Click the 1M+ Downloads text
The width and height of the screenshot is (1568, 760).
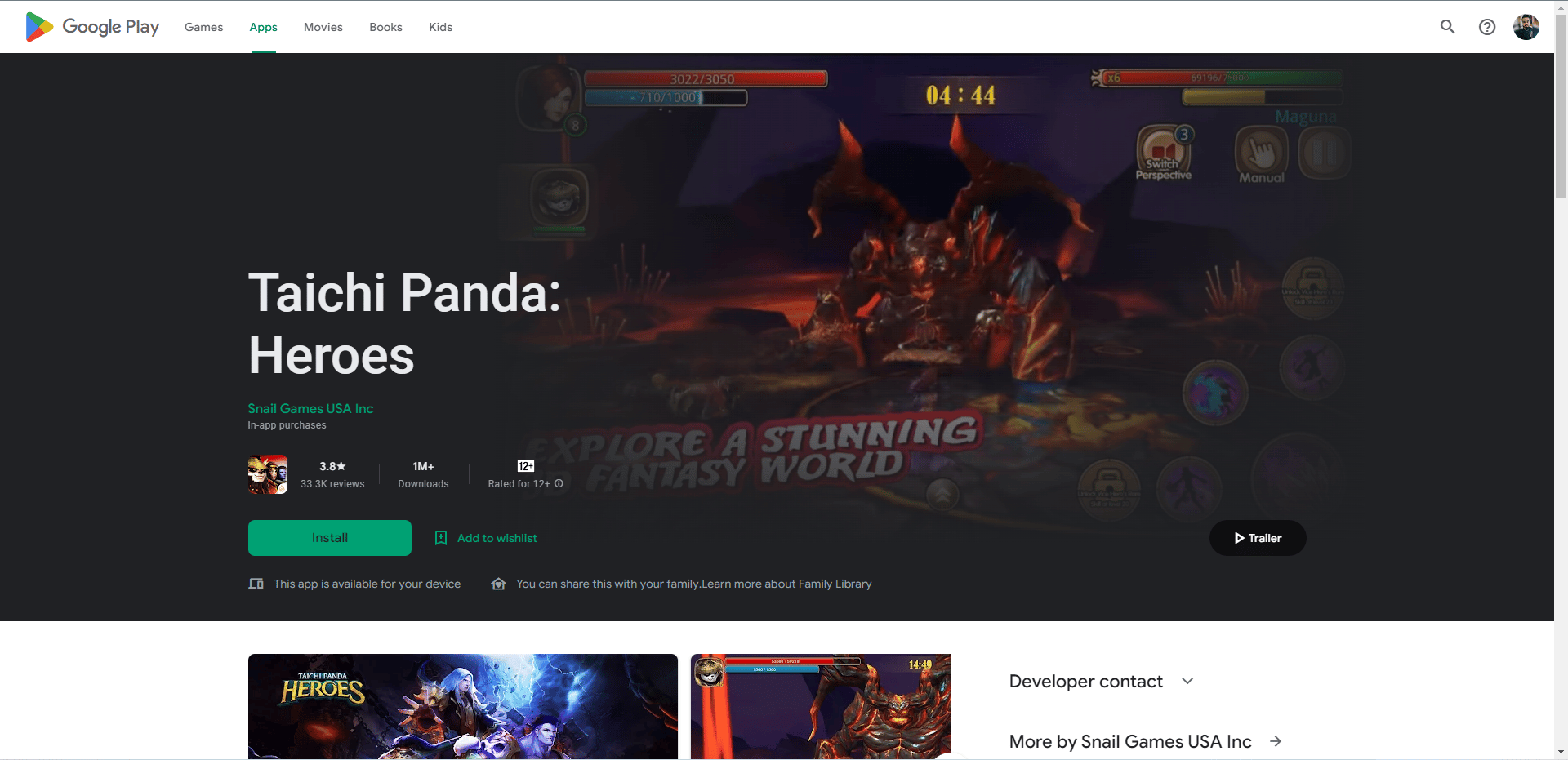click(423, 475)
